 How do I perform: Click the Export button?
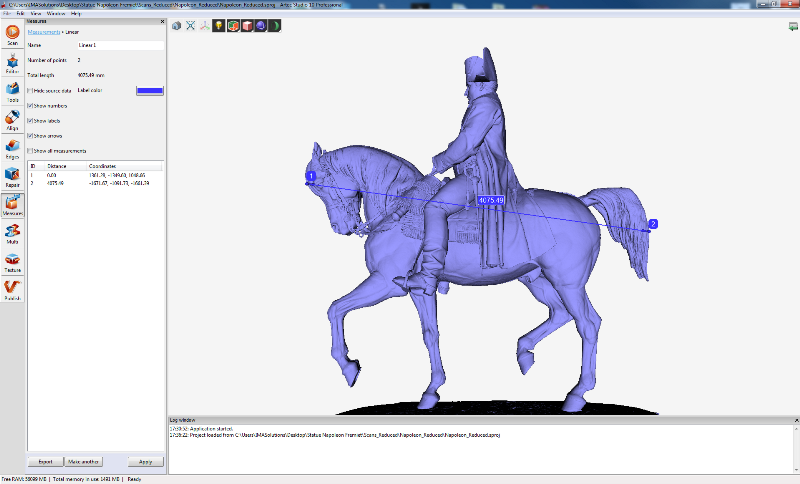45,462
